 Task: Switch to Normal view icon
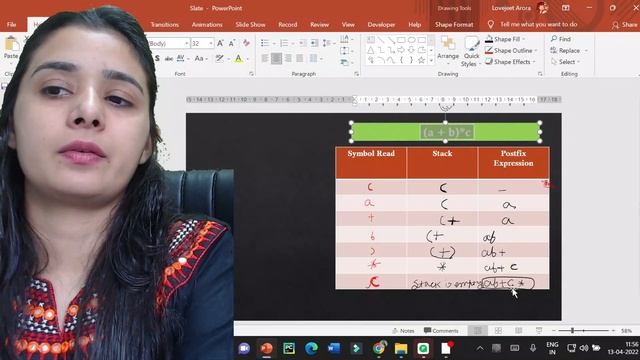point(478,331)
